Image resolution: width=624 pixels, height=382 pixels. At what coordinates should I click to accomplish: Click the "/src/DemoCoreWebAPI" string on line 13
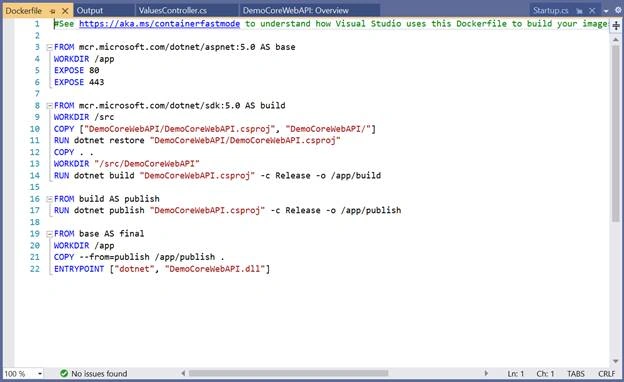(x=147, y=164)
